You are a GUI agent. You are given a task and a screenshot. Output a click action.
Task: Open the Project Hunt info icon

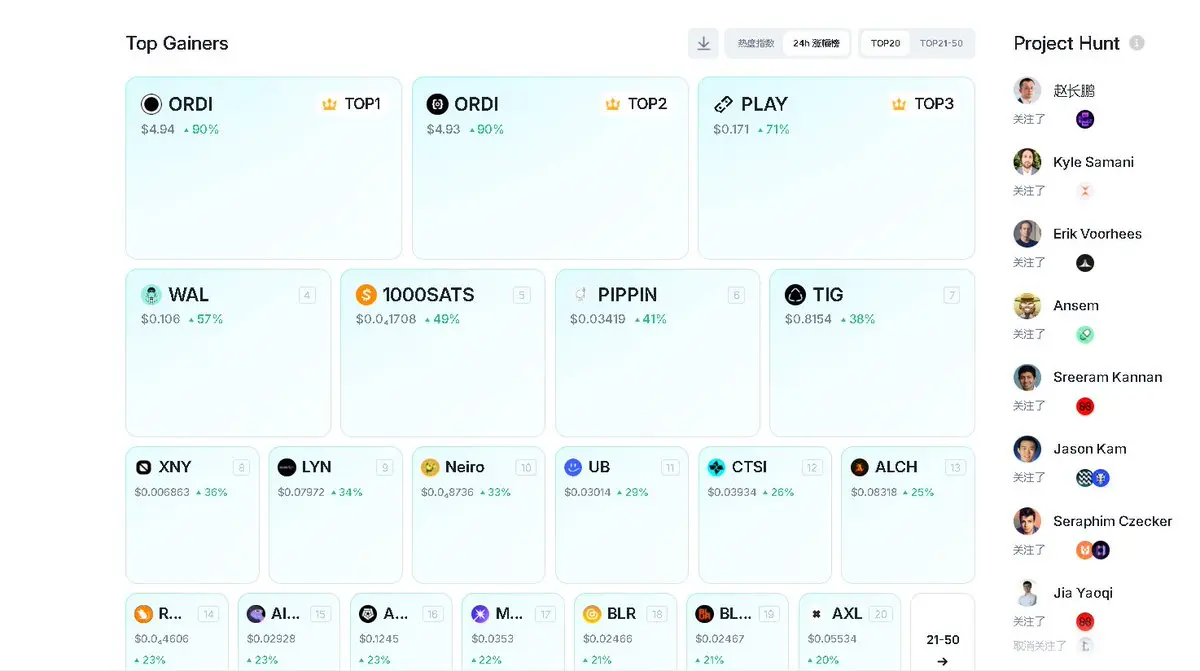tap(1136, 43)
